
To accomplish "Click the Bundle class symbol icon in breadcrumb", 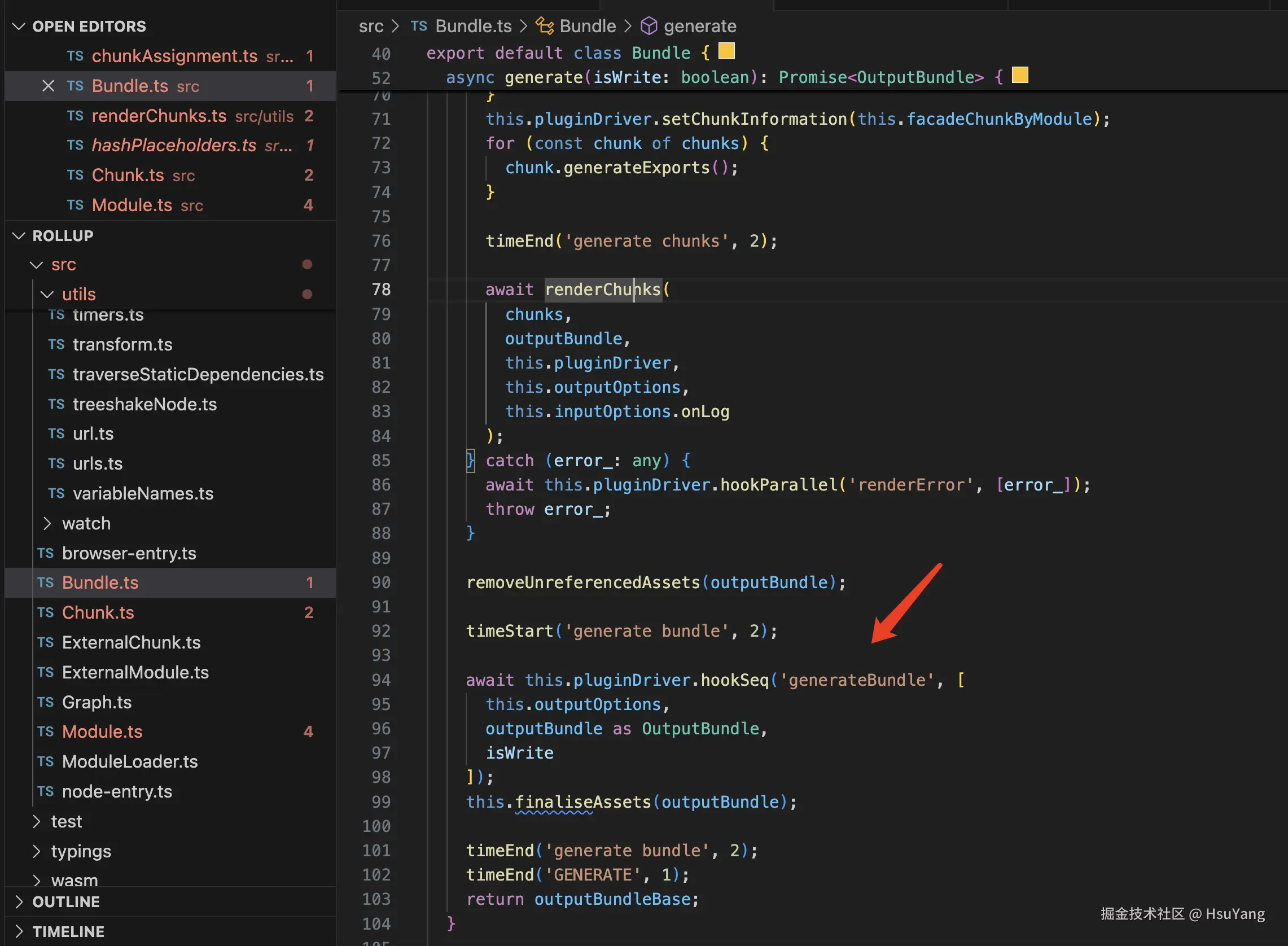I will [545, 26].
